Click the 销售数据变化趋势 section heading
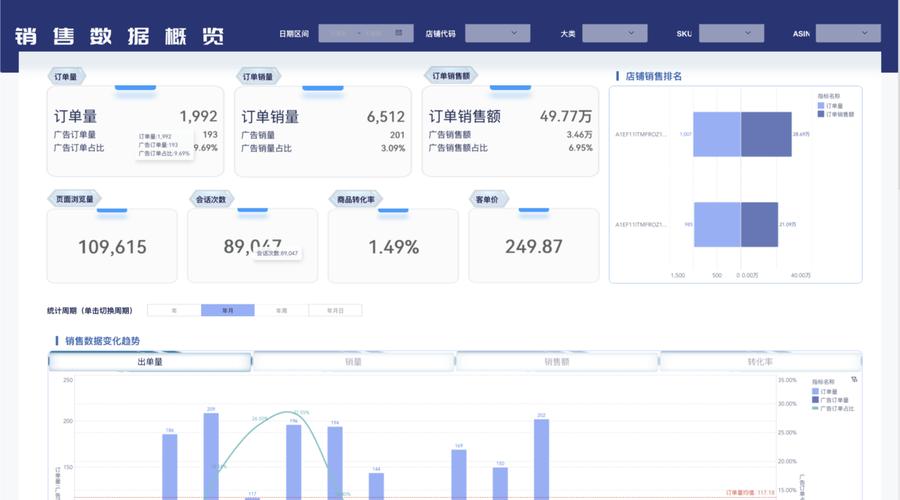The height and width of the screenshot is (500, 900). [x=102, y=340]
